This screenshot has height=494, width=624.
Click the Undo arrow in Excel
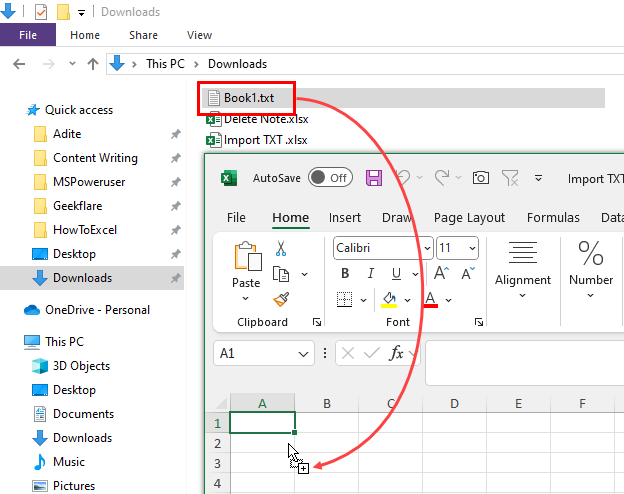pyautogui.click(x=403, y=178)
